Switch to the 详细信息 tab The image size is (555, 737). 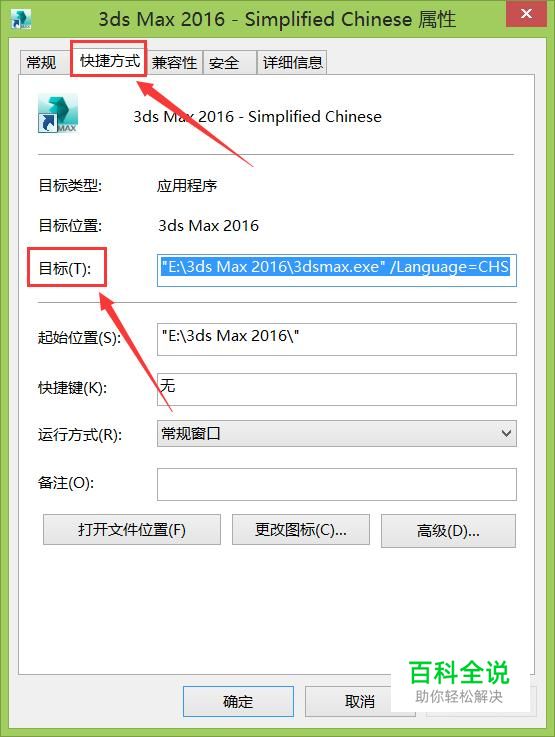click(292, 63)
